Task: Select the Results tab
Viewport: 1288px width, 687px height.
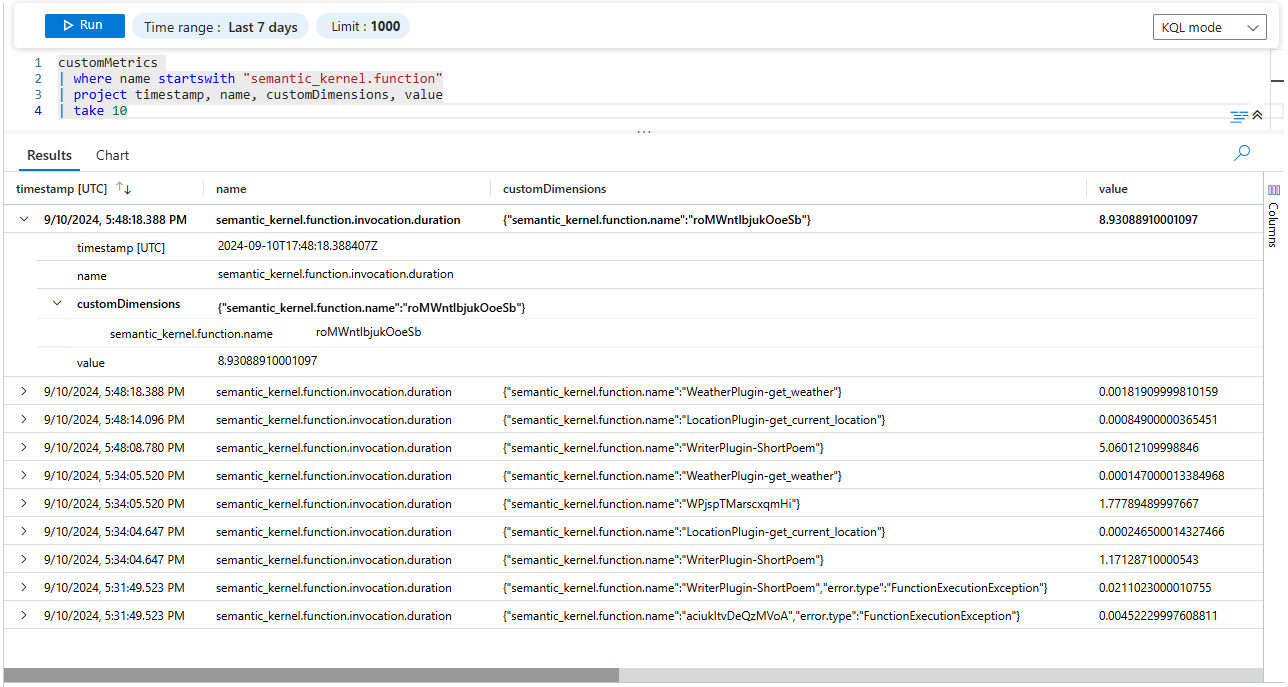Action: pos(49,155)
